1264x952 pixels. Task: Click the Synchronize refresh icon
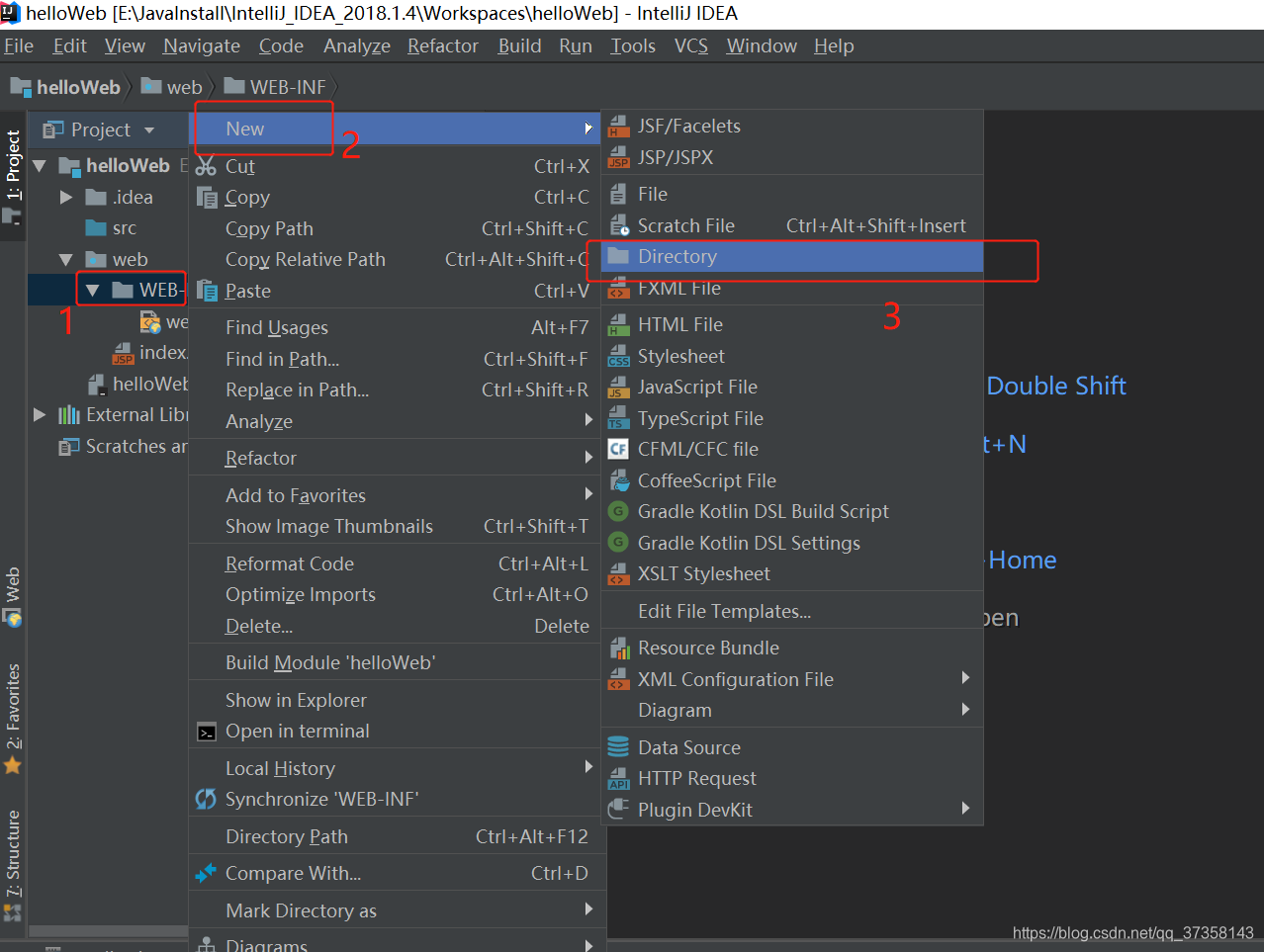click(206, 799)
